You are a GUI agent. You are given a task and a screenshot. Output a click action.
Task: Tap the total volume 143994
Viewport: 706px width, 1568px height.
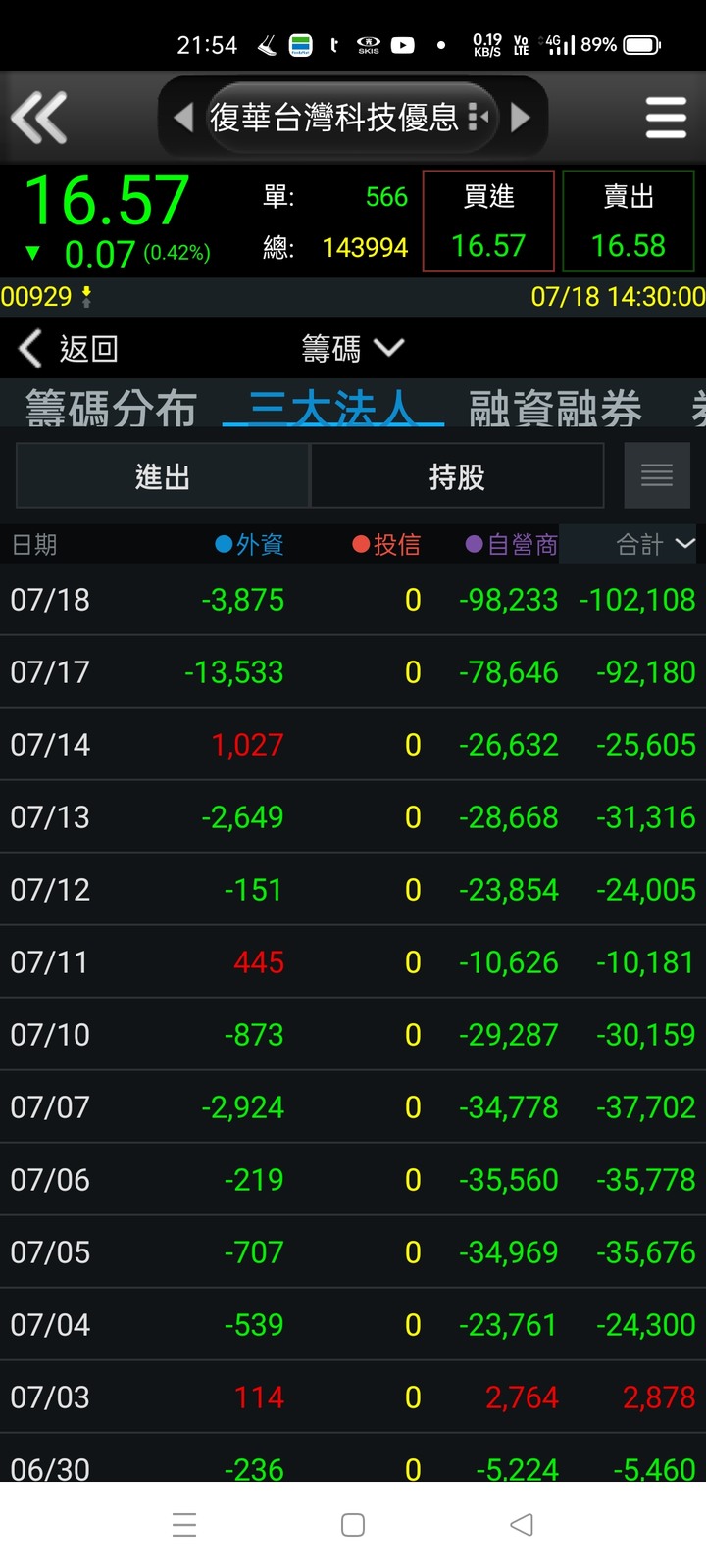(x=365, y=248)
